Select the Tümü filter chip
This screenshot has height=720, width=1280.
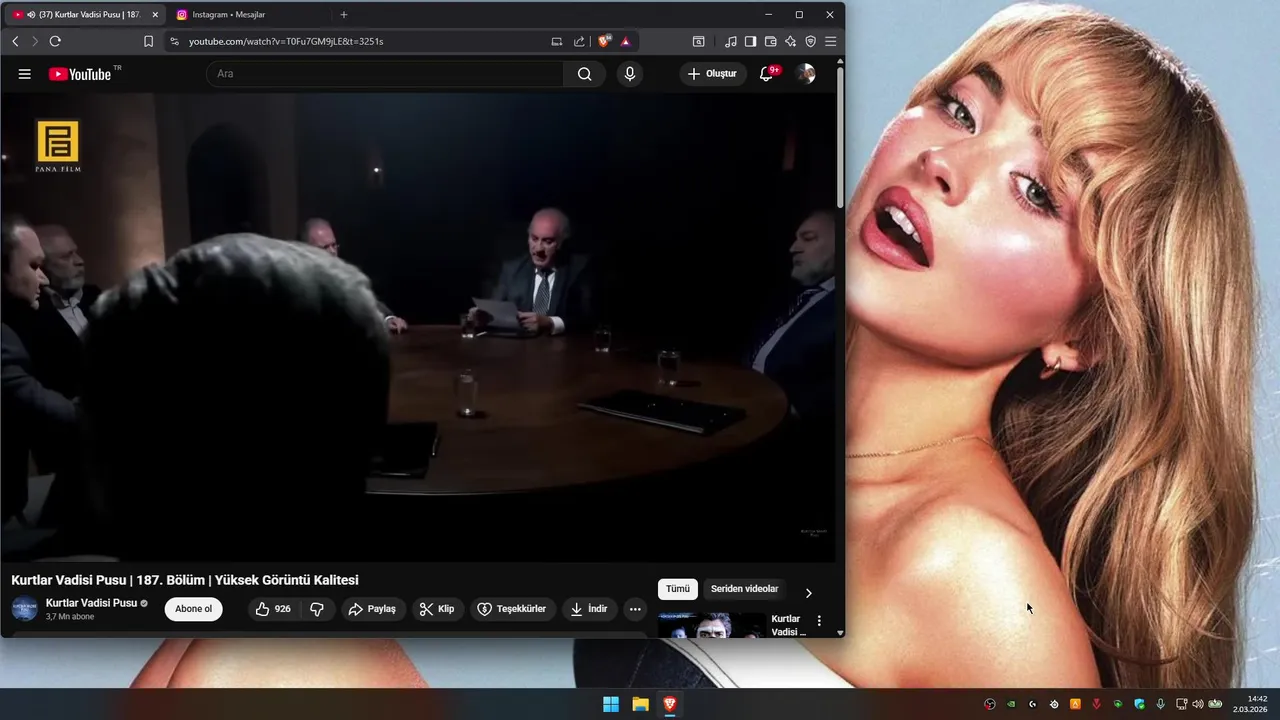[x=678, y=589]
